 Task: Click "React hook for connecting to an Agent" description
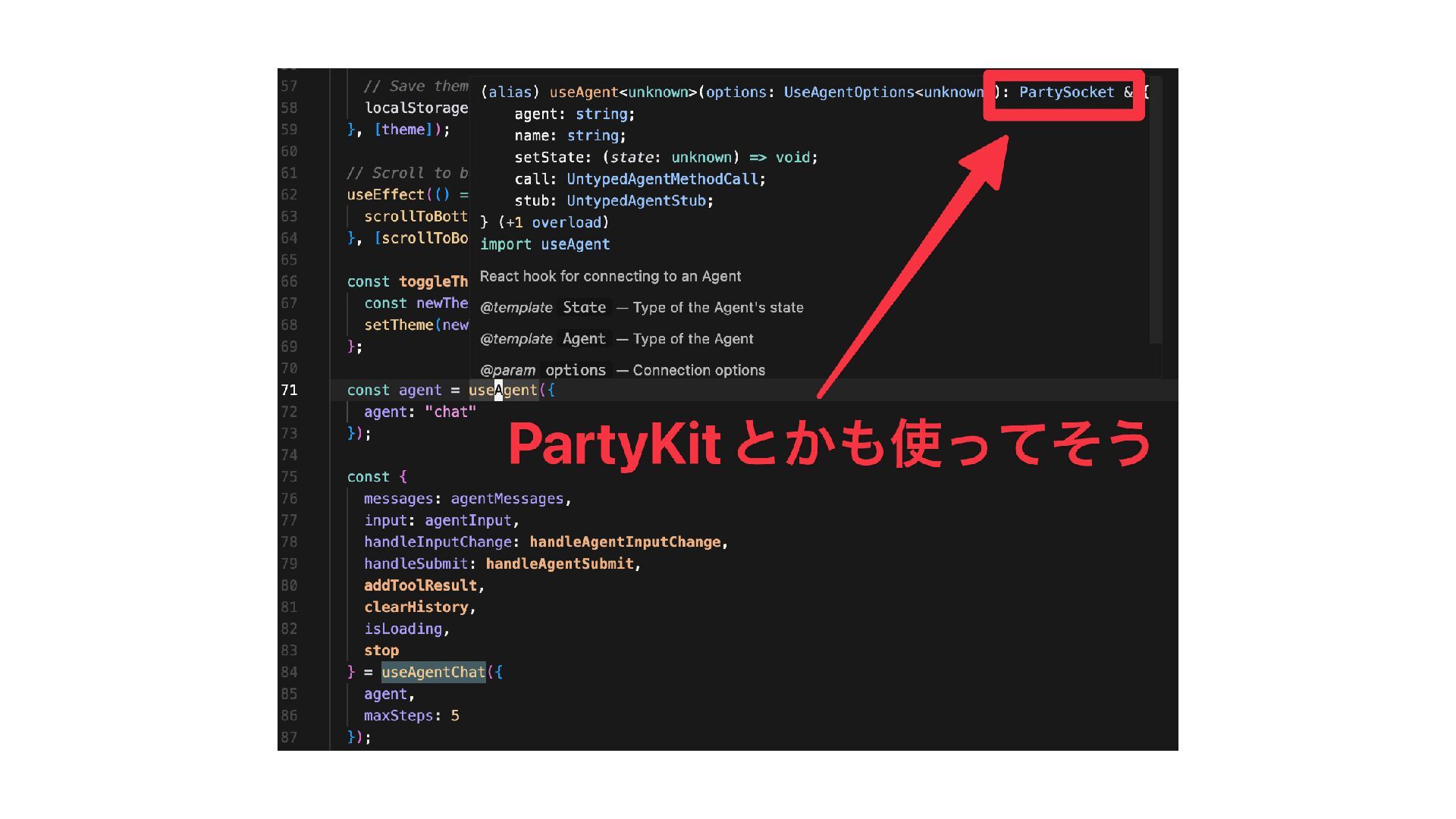pyautogui.click(x=610, y=276)
